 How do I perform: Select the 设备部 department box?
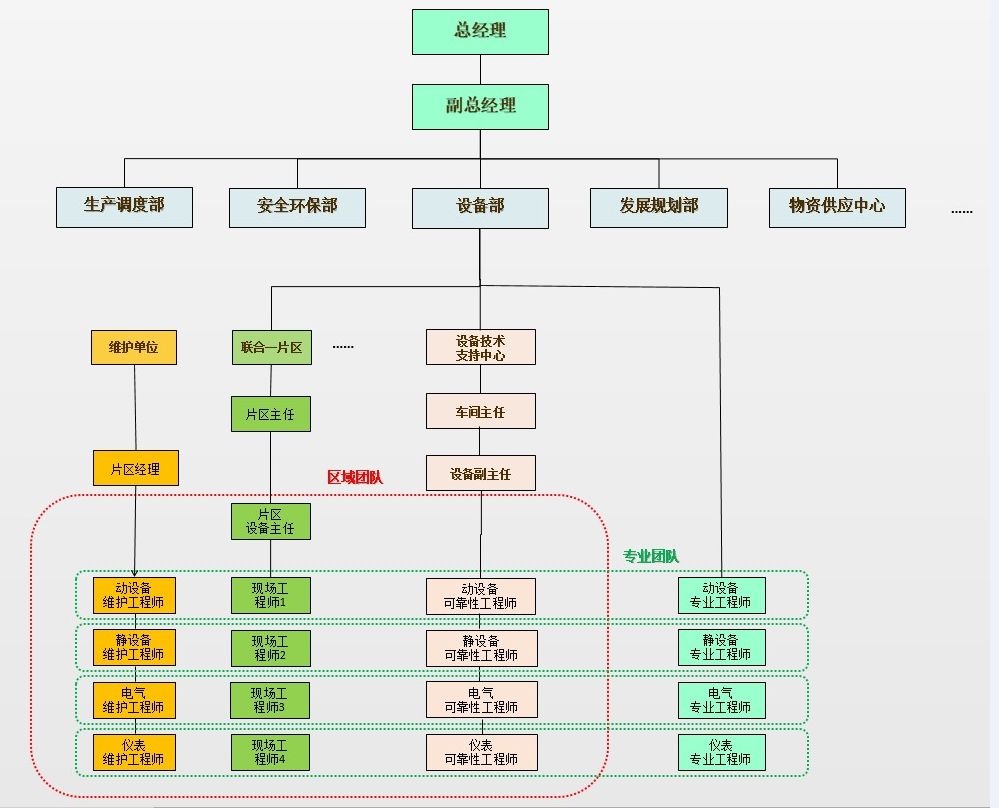[x=480, y=208]
